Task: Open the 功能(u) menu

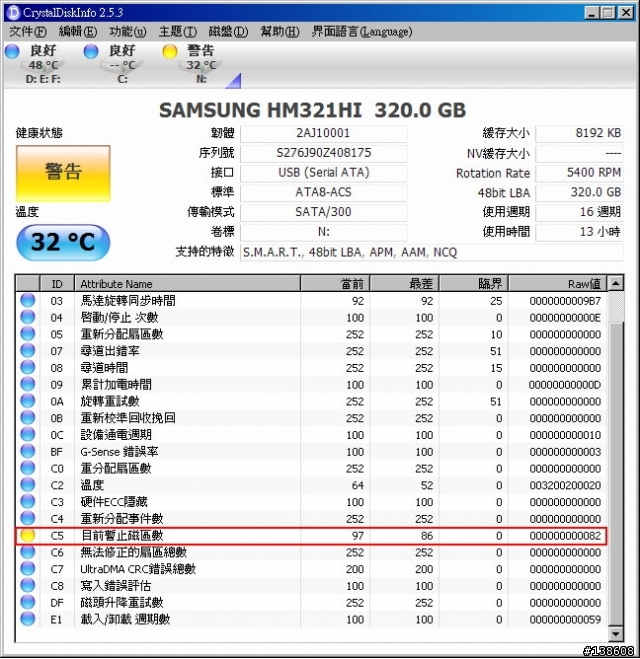Action: pos(128,32)
